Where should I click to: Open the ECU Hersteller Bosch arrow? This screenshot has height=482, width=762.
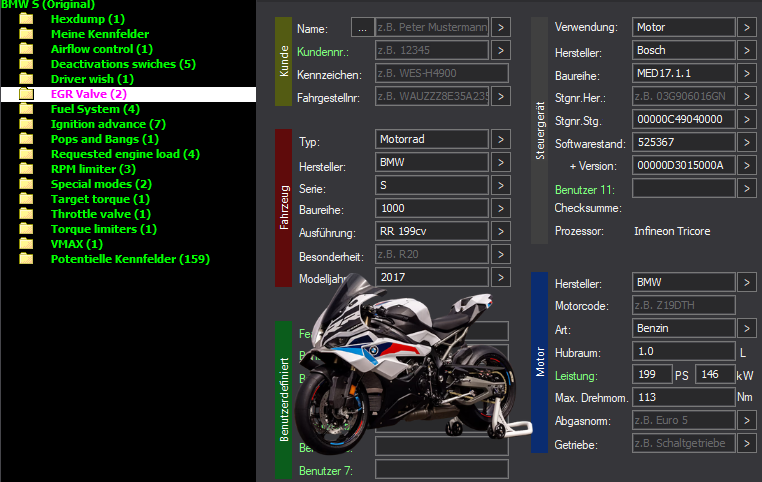click(747, 50)
